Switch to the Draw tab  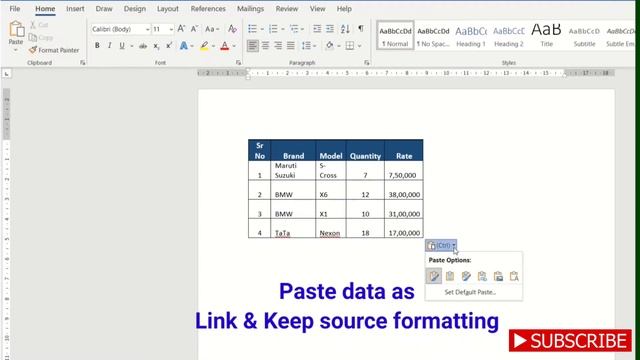tap(104, 9)
